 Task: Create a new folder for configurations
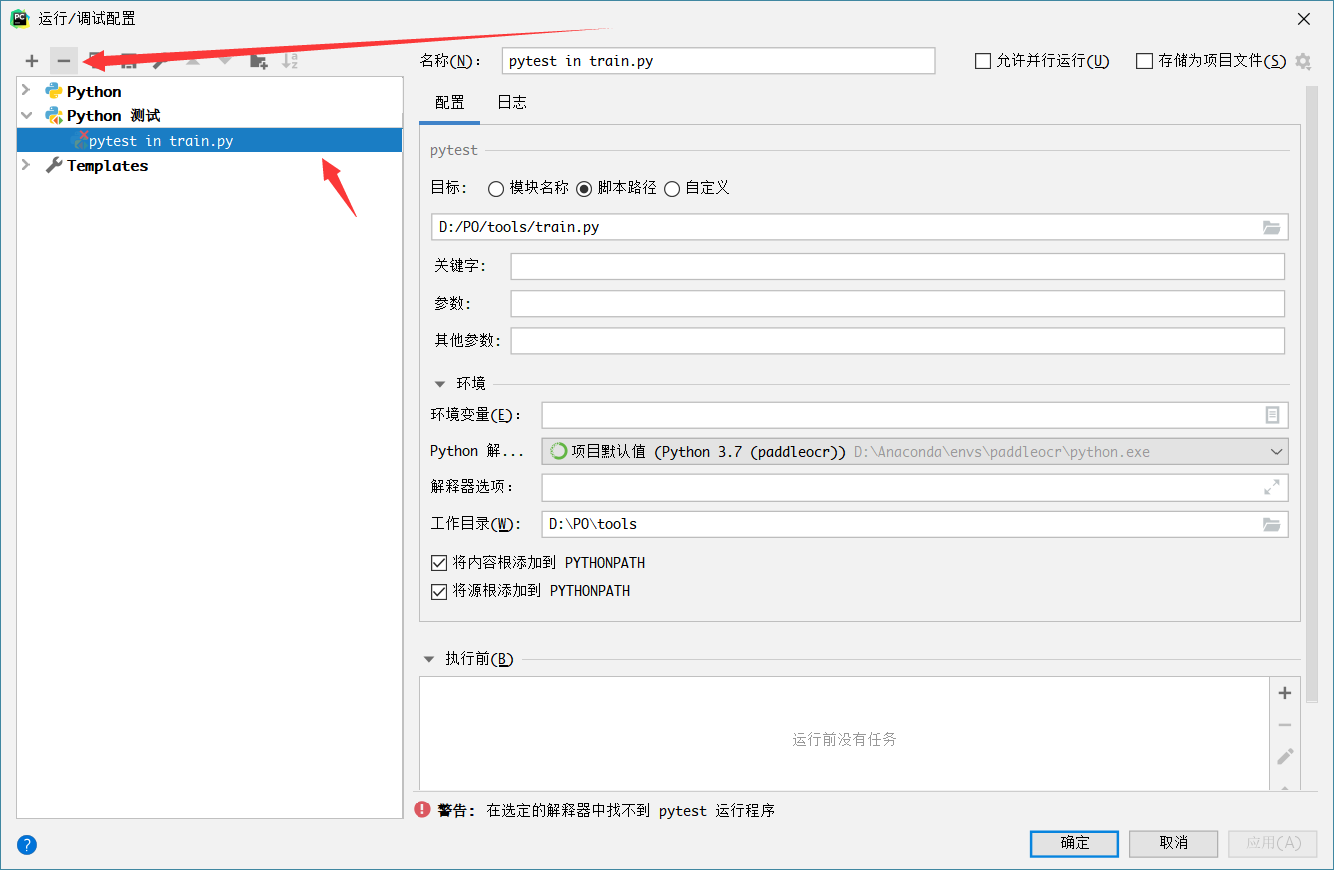point(258,61)
